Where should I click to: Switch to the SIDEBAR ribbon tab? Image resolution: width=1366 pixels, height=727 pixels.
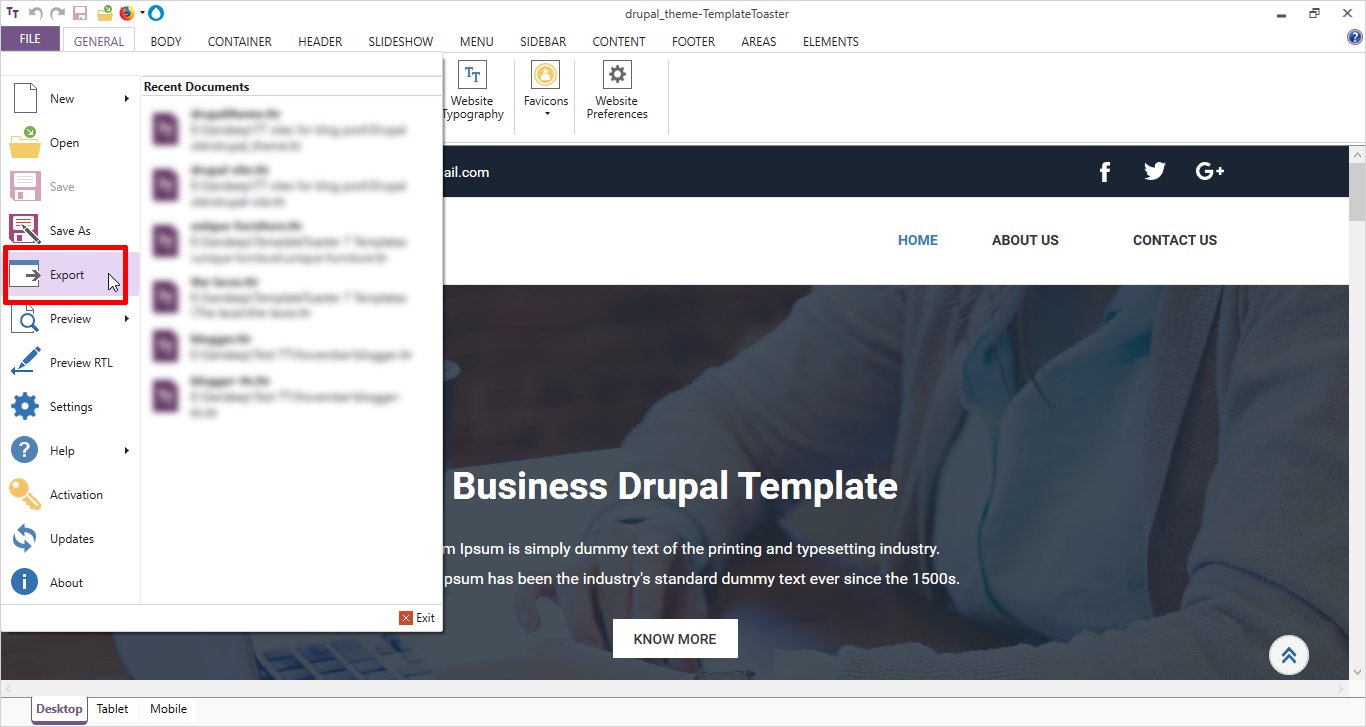point(543,41)
